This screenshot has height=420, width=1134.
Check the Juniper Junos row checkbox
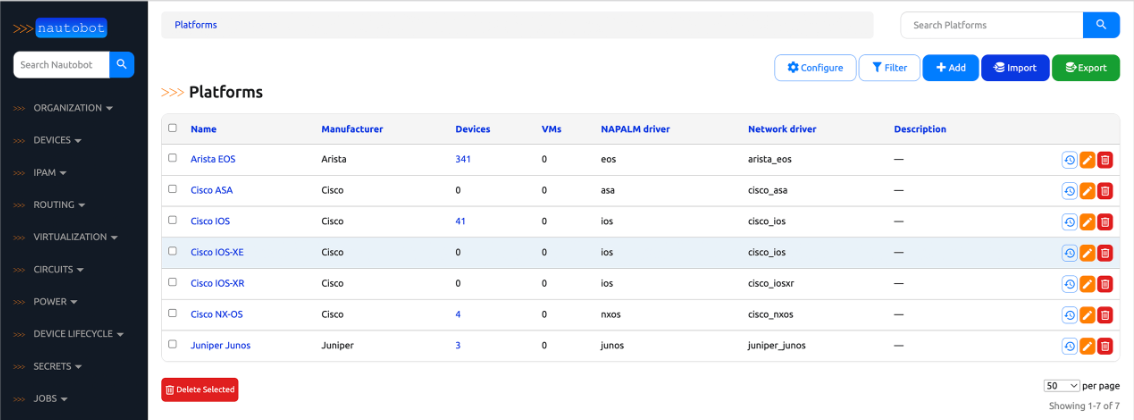pos(172,344)
